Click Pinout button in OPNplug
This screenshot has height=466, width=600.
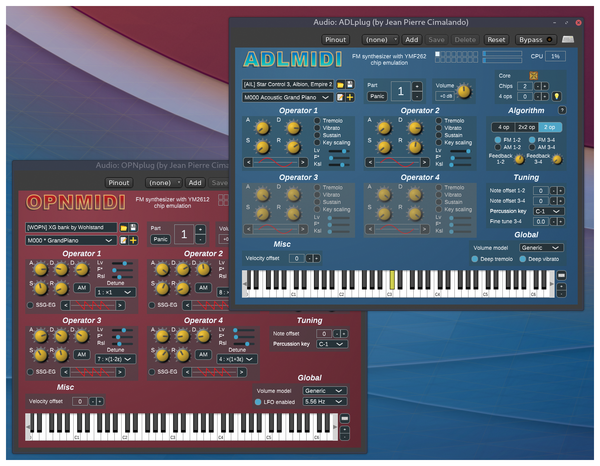[119, 182]
